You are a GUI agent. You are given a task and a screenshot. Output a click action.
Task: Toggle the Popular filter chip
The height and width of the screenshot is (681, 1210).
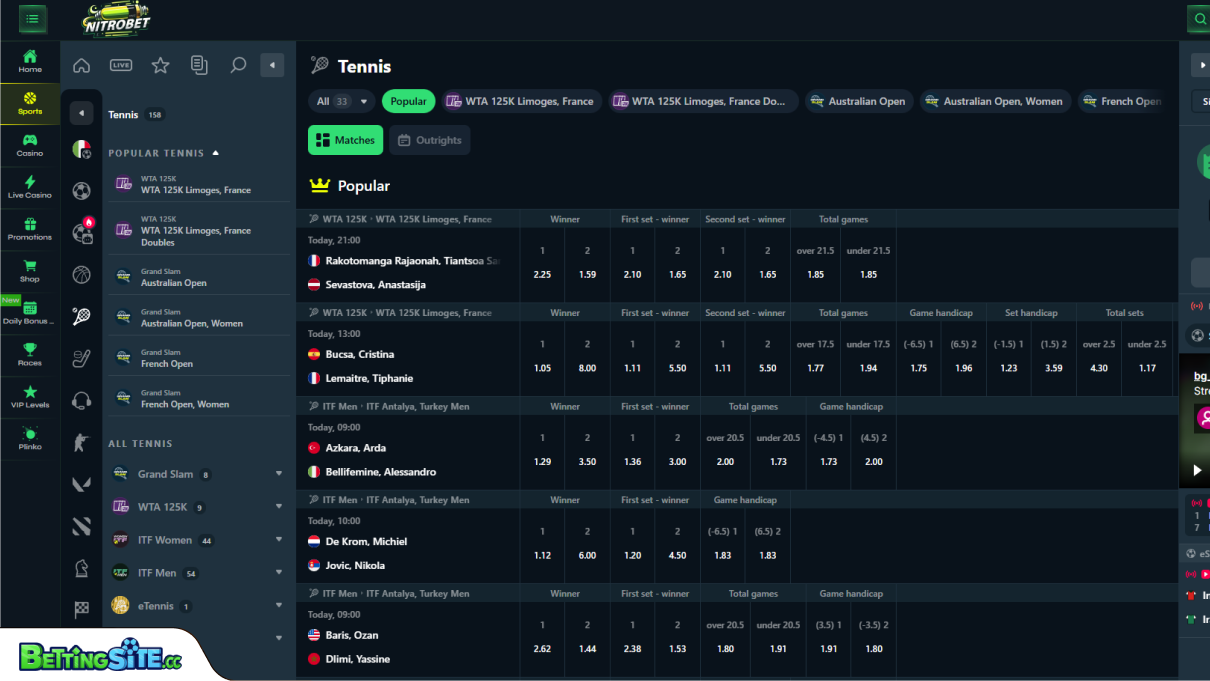point(408,101)
